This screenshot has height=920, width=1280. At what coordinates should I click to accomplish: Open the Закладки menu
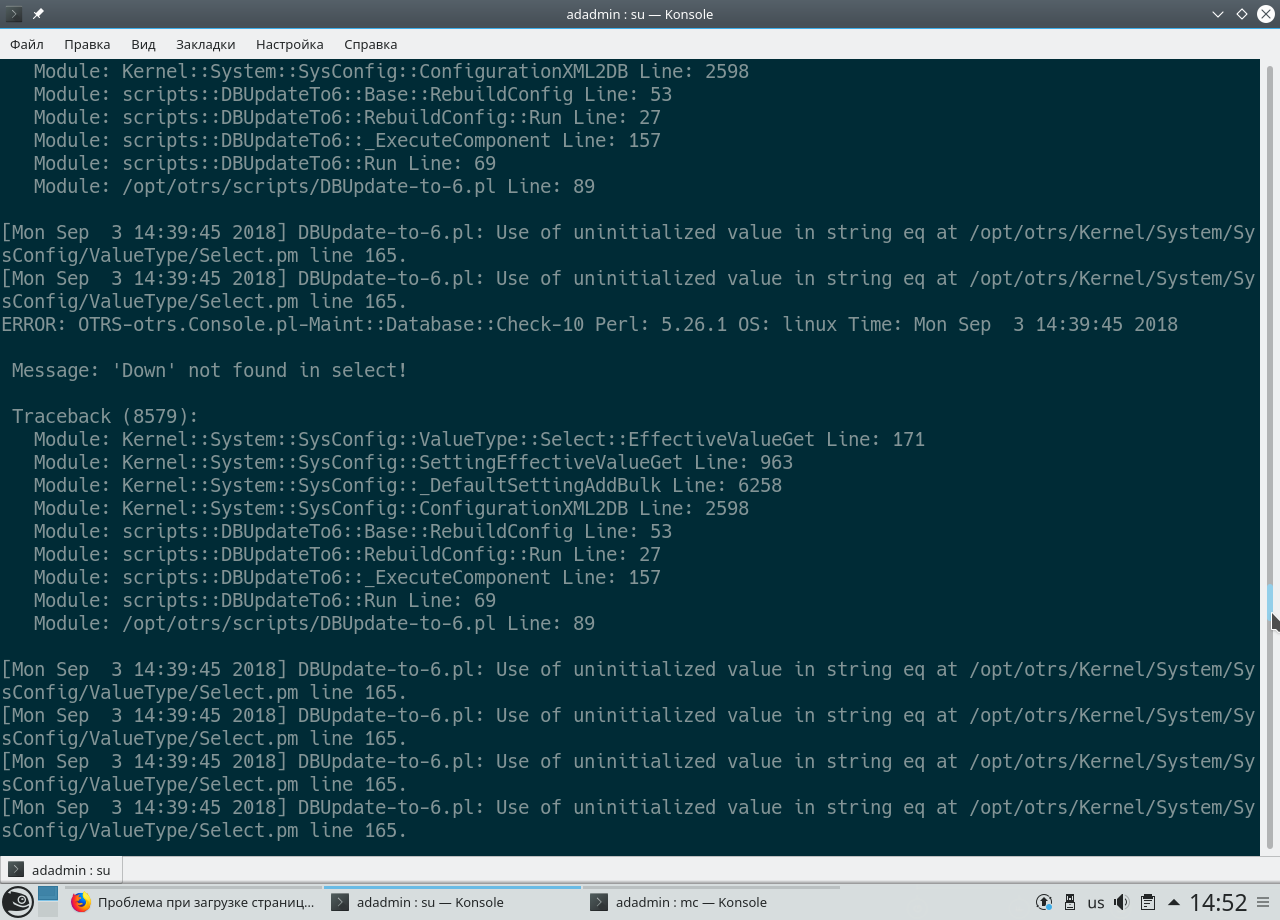click(206, 44)
